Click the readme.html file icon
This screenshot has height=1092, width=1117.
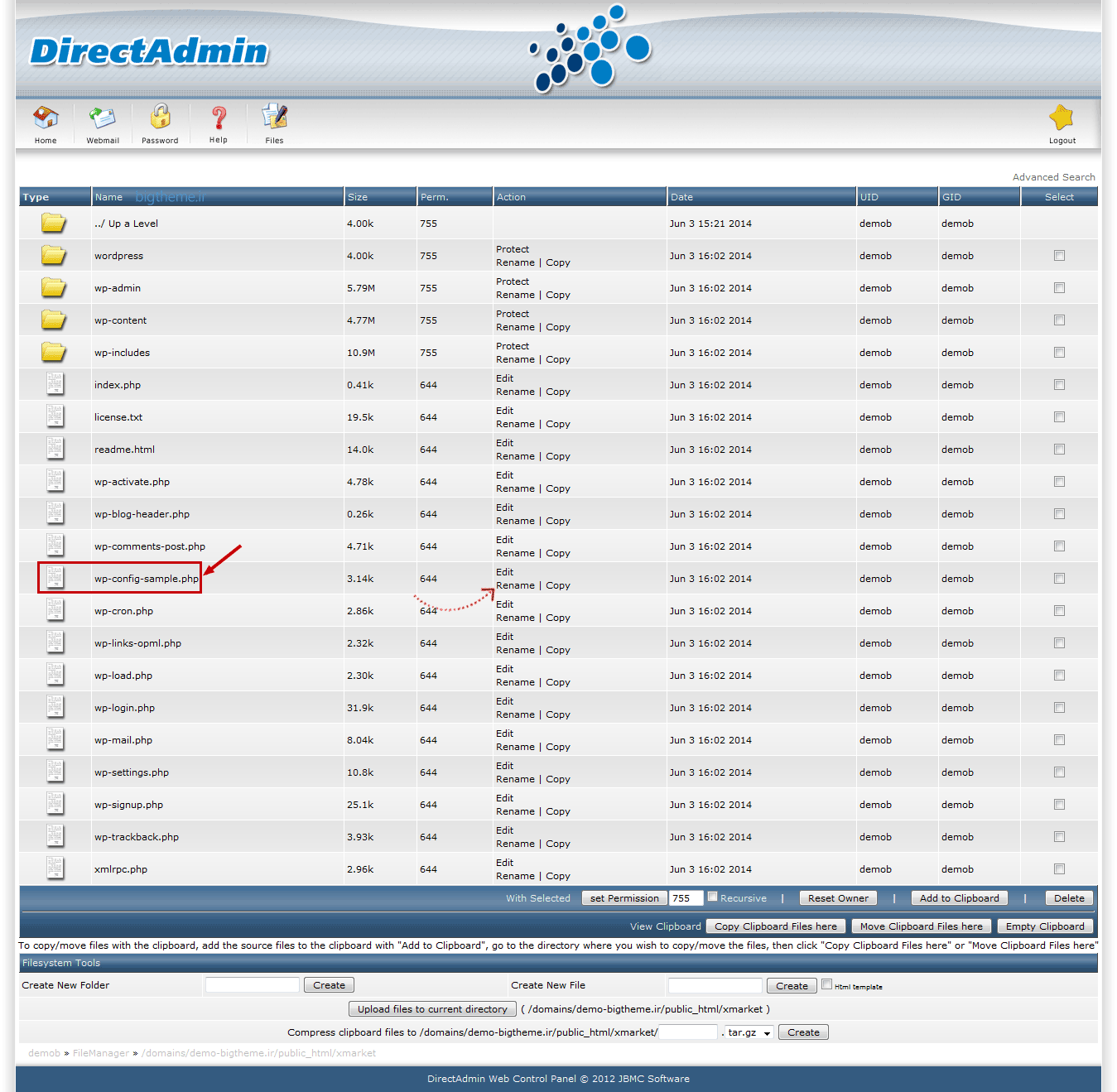click(55, 449)
